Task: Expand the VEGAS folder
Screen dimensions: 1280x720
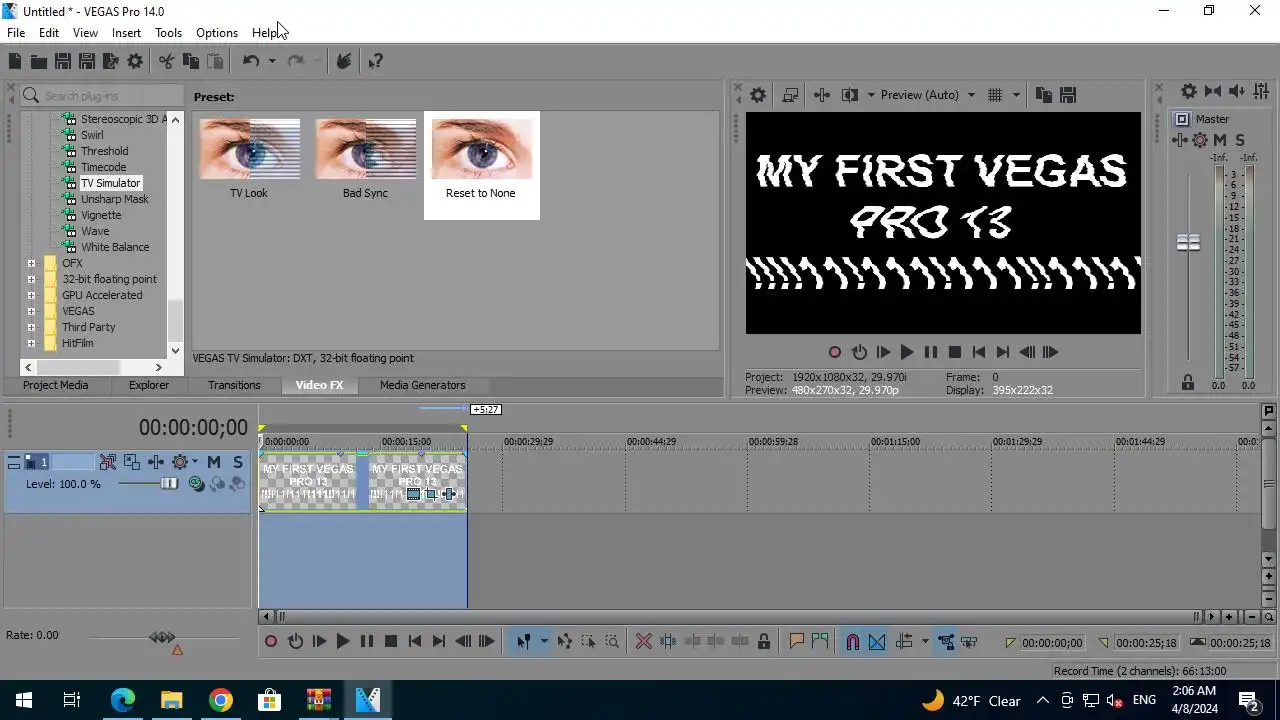Action: click(31, 312)
